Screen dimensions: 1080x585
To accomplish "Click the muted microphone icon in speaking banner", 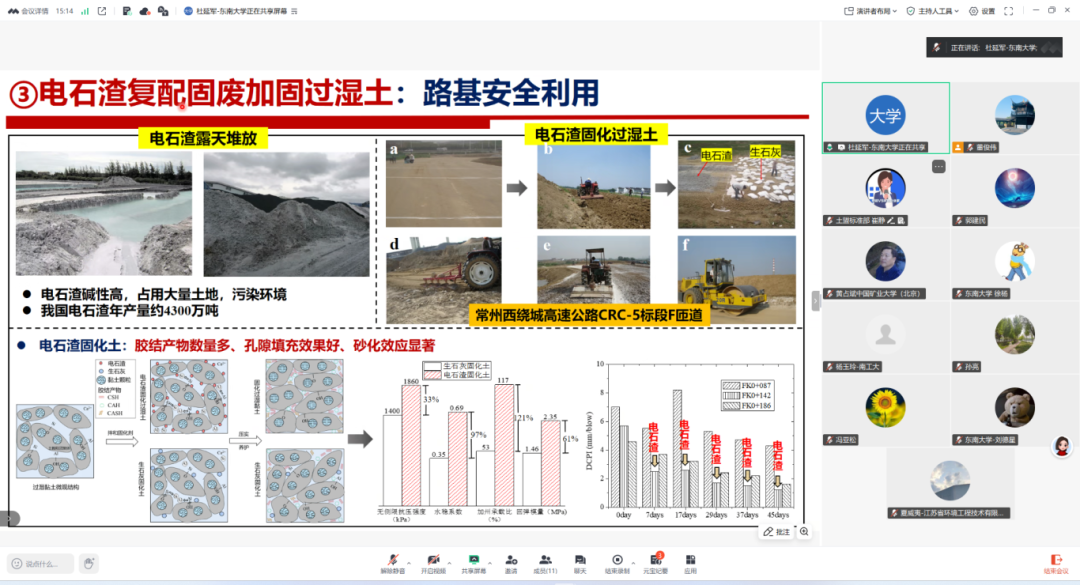I will tap(936, 48).
